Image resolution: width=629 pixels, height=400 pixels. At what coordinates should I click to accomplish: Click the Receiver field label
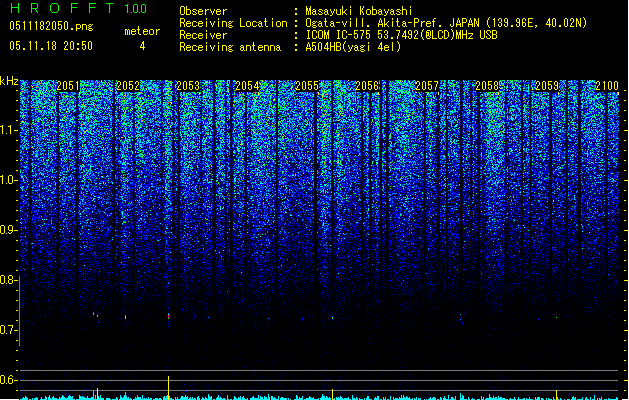[203, 35]
